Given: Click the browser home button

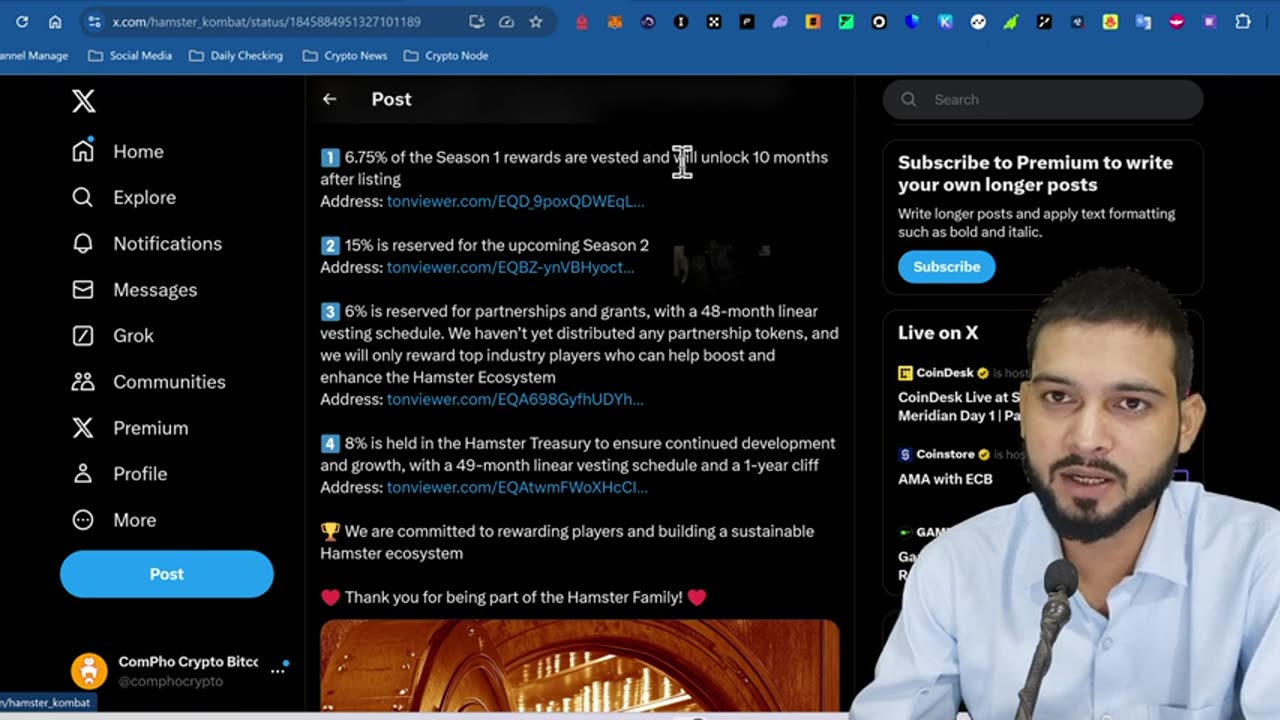Looking at the screenshot, I should tap(55, 21).
